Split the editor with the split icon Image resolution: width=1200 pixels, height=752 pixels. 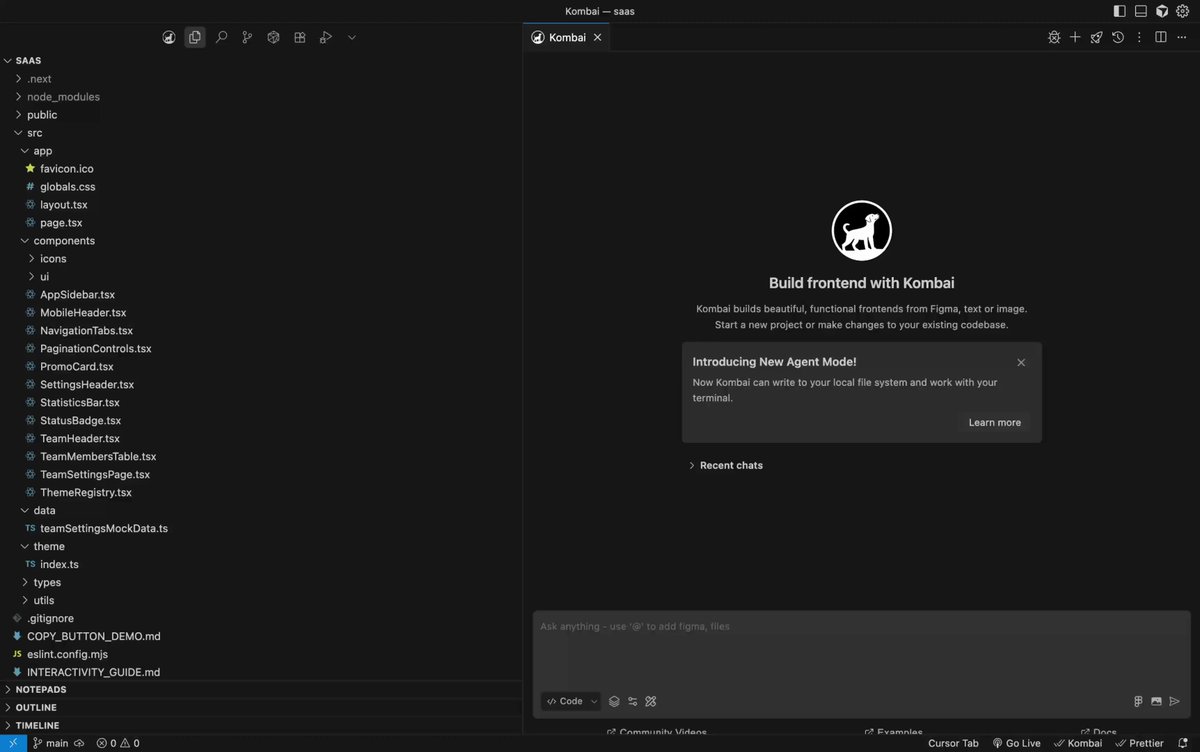(1161, 37)
